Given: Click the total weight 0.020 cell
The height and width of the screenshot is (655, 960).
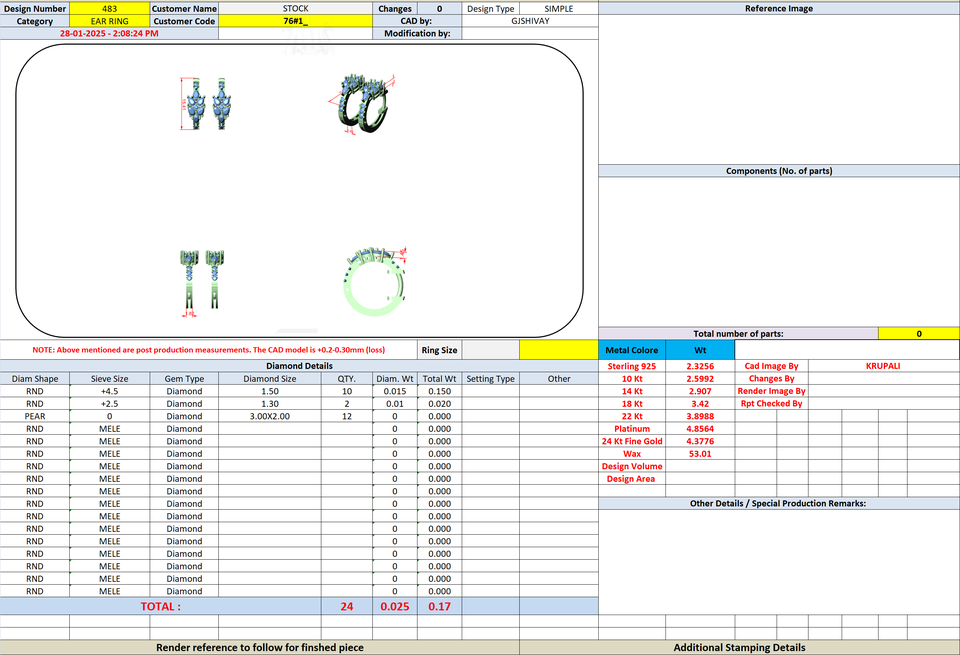Looking at the screenshot, I should 440,404.
